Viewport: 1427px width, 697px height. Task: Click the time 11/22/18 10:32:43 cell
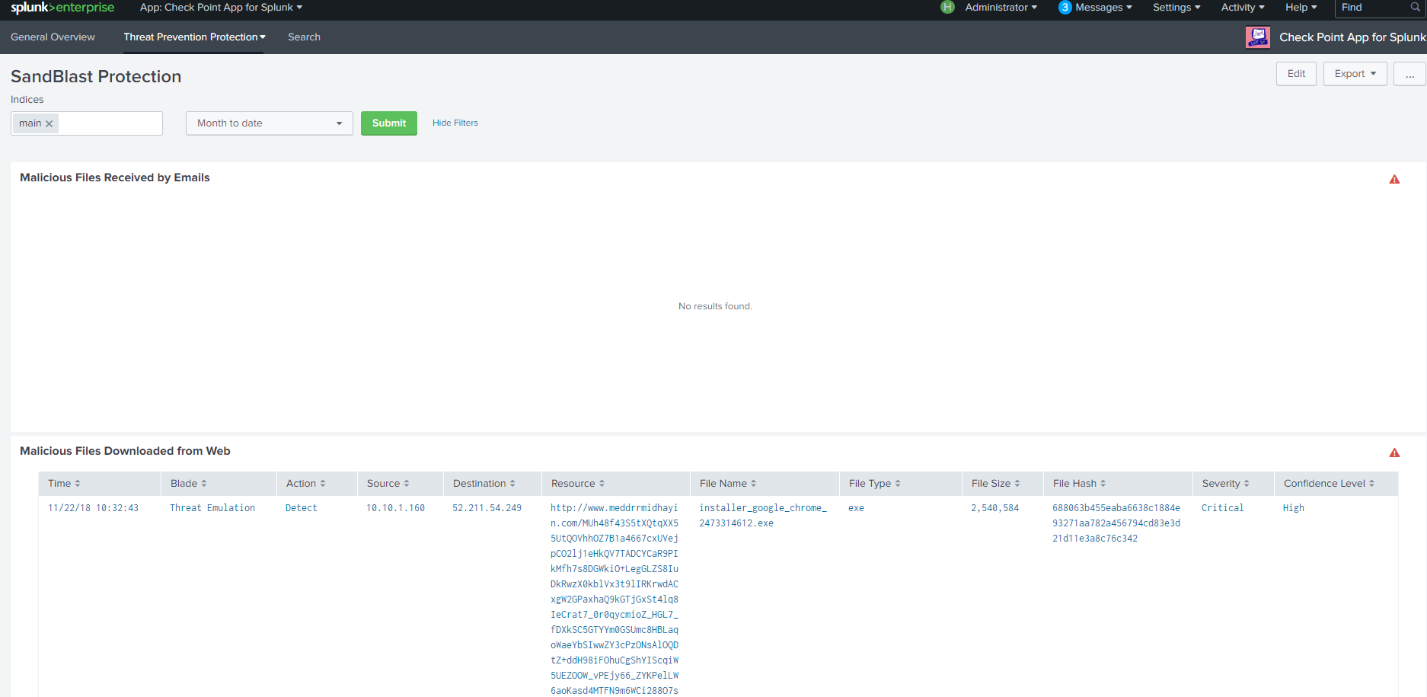93,508
